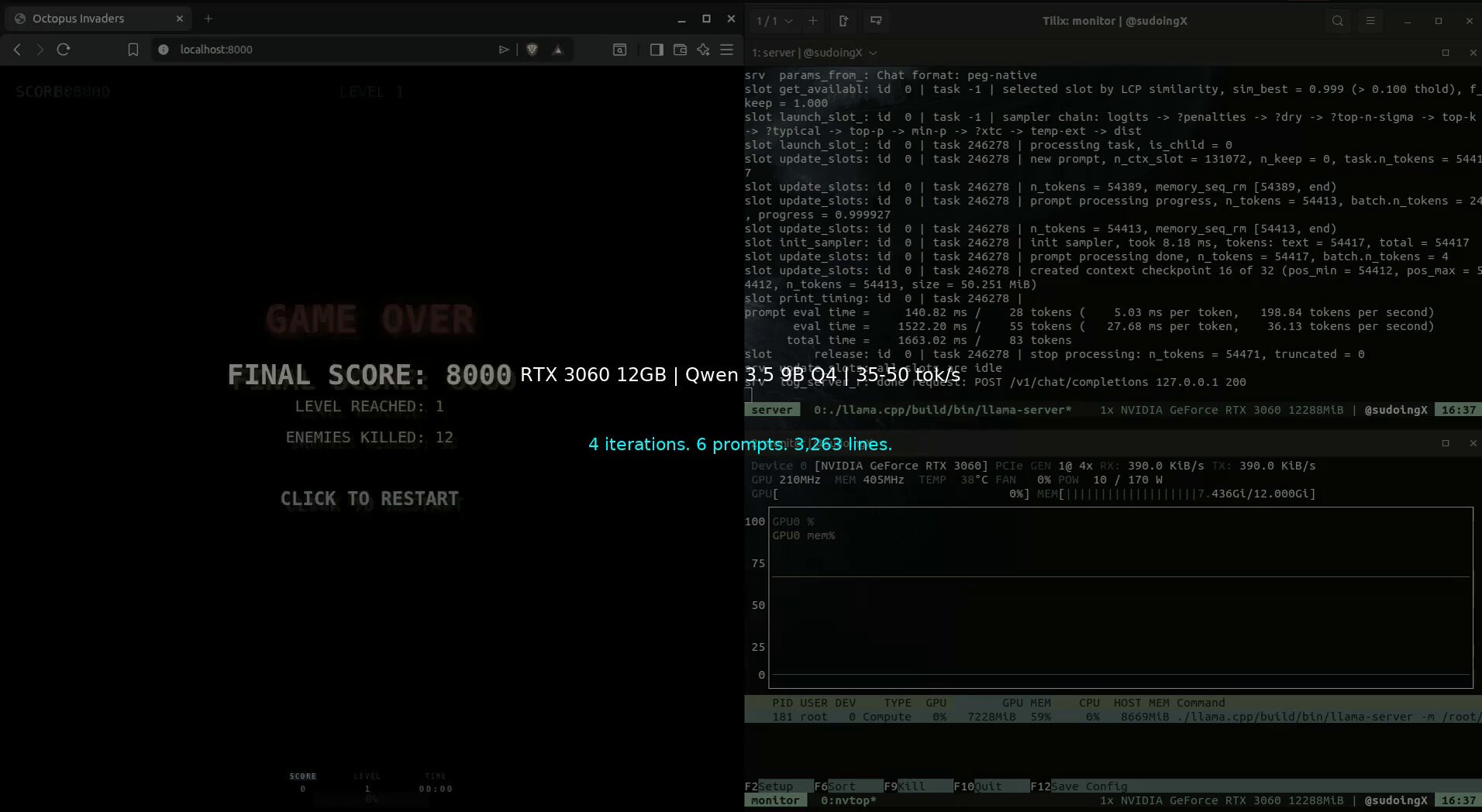
Task: Open the Leo AI assistant icon
Action: pos(703,50)
